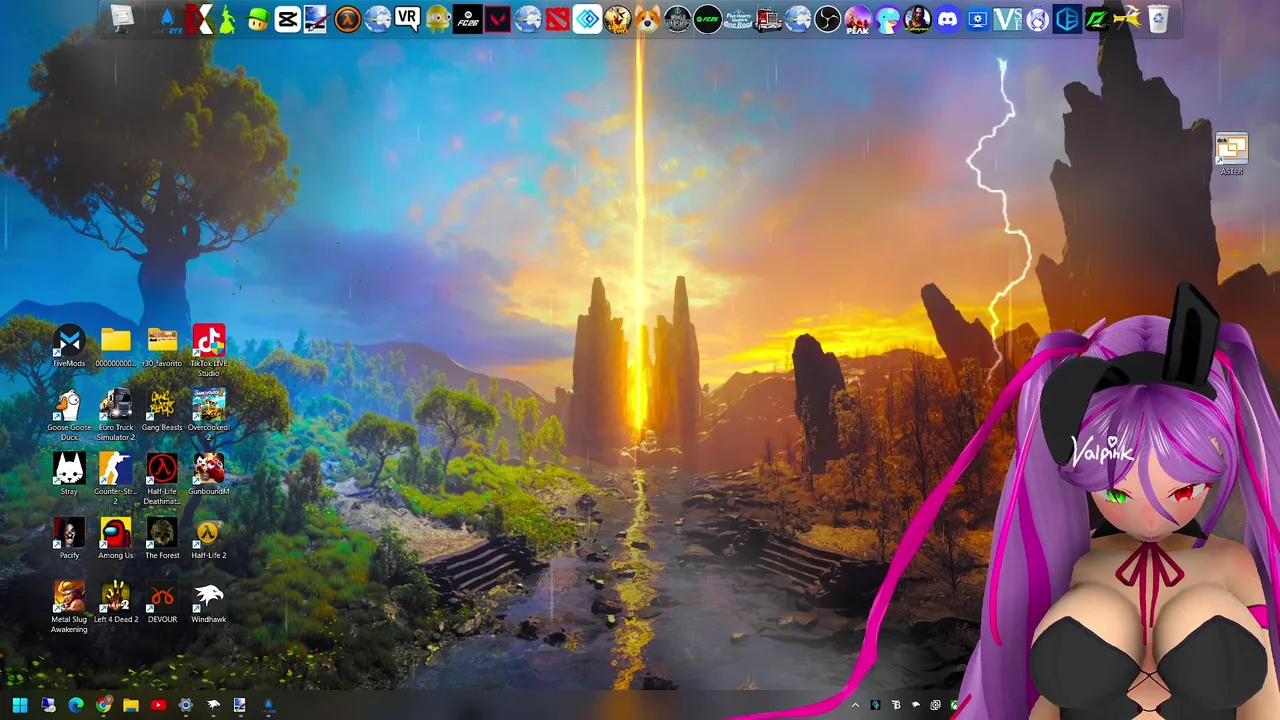
Task: Select the DEVOUR desktop icon
Action: tap(162, 602)
